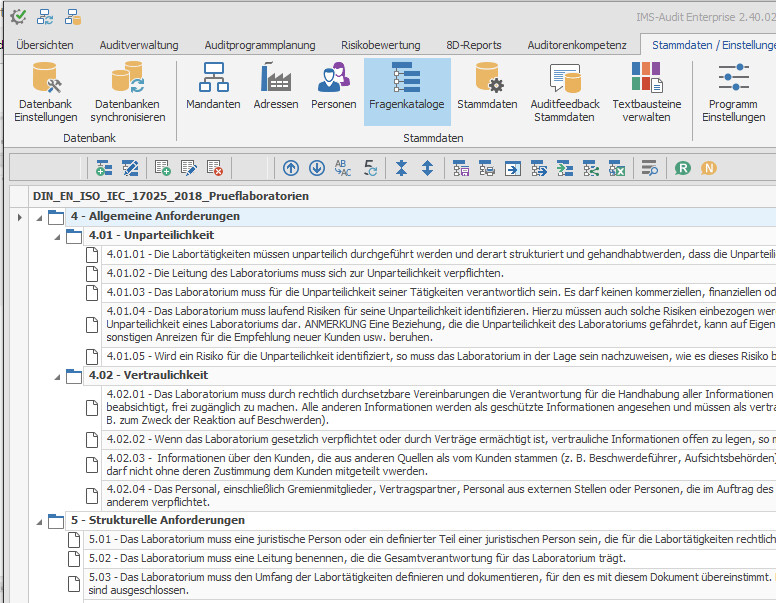776x603 pixels.
Task: Select question 4.01.05 row
Action: click(440, 356)
